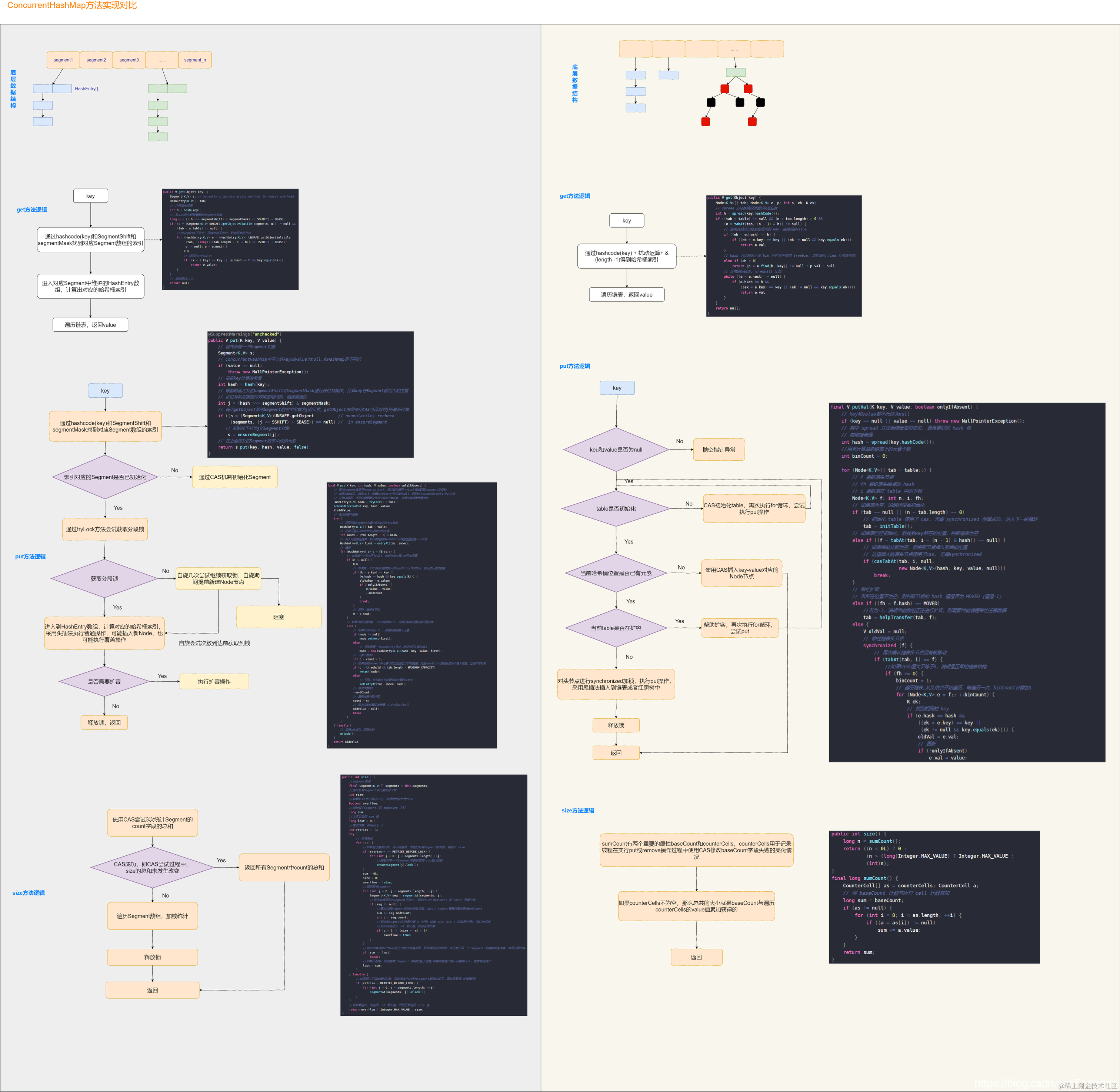This screenshot has width=1120, height=1092.
Task: Click the 阻塞 node
Action: 279,617
